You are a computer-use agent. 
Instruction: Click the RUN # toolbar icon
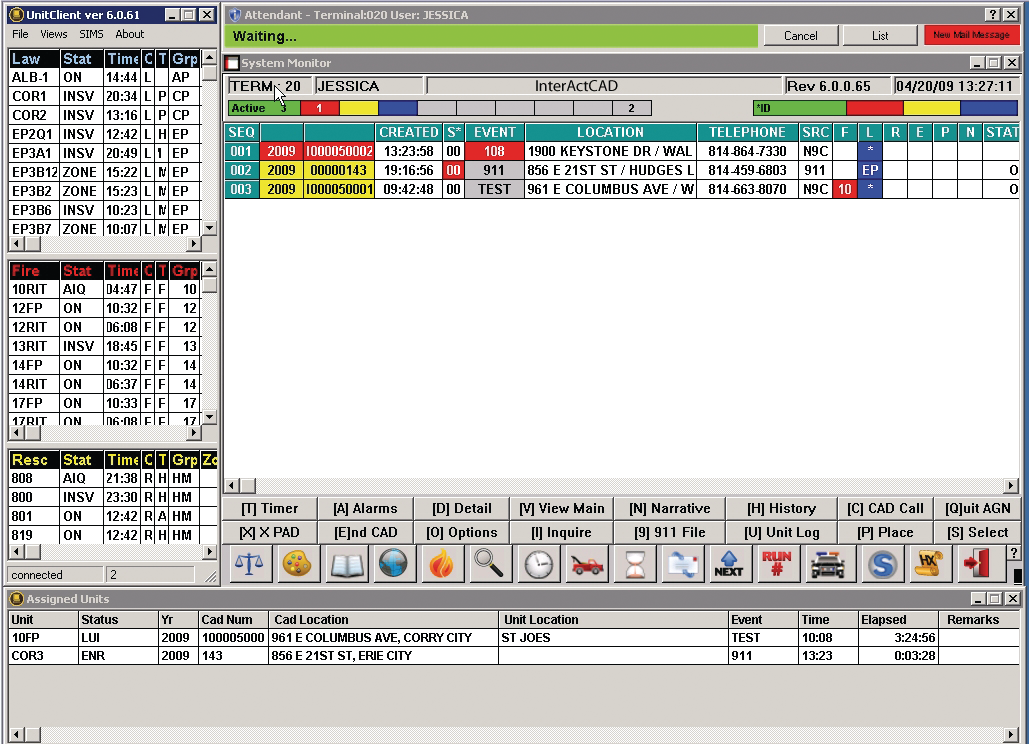778,564
